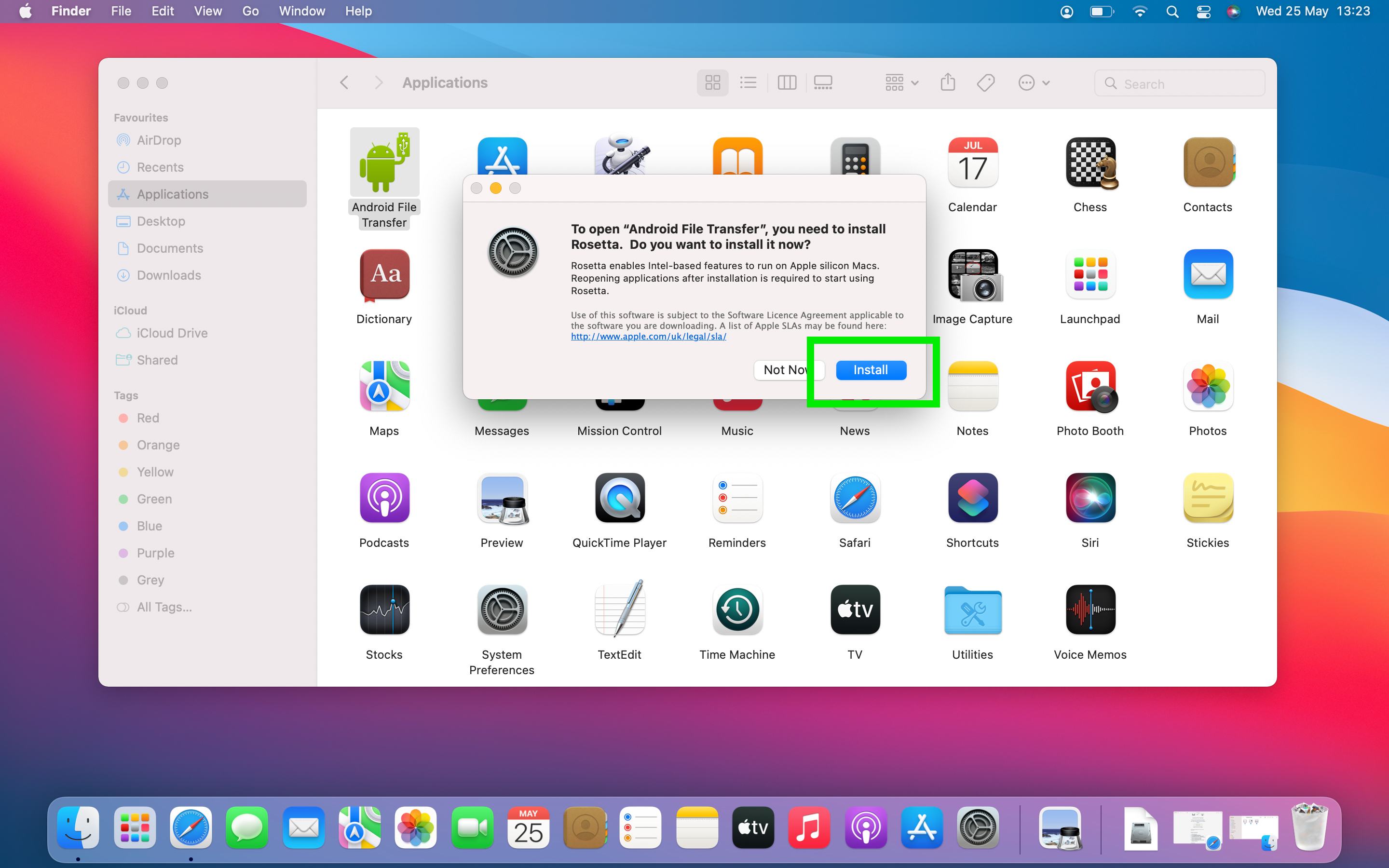Viewport: 1389px width, 868px height.
Task: Open the Help menu
Action: coord(358,11)
